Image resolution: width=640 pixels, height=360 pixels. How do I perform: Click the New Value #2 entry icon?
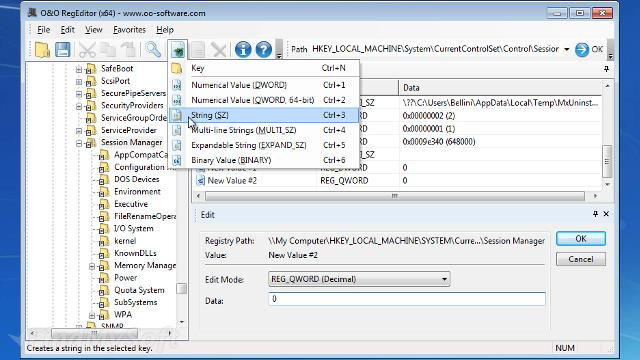click(x=200, y=180)
